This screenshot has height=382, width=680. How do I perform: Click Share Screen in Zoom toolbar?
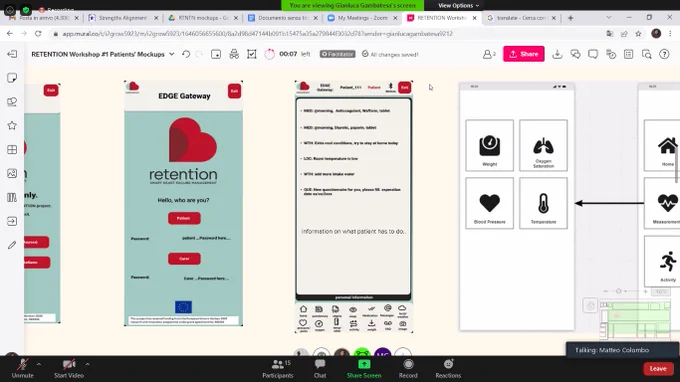click(x=364, y=369)
